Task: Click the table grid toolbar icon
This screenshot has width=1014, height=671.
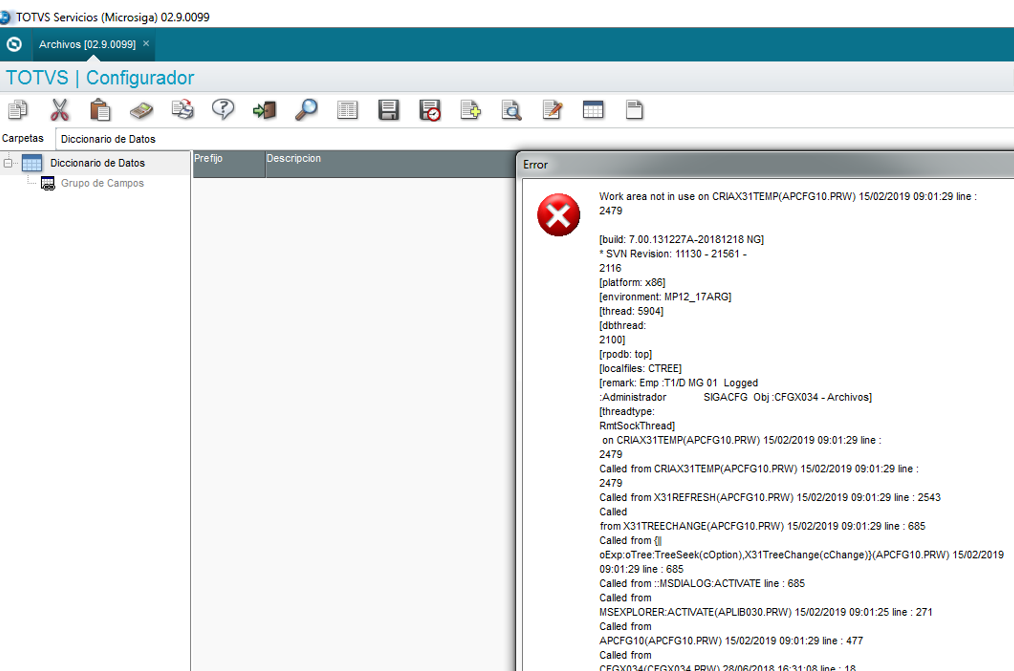Action: pos(593,110)
